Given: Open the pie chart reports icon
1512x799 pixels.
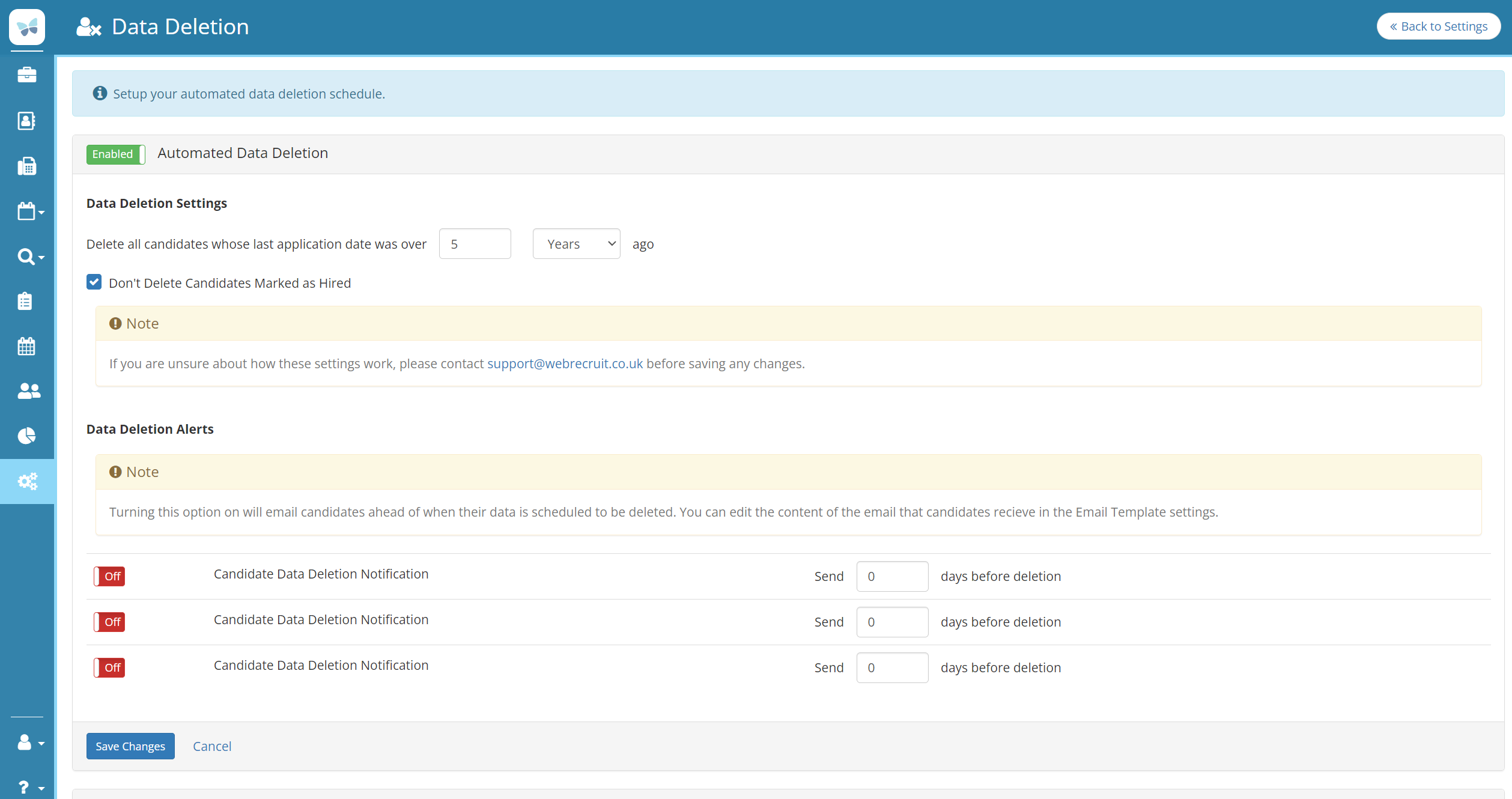Looking at the screenshot, I should pyautogui.click(x=26, y=436).
